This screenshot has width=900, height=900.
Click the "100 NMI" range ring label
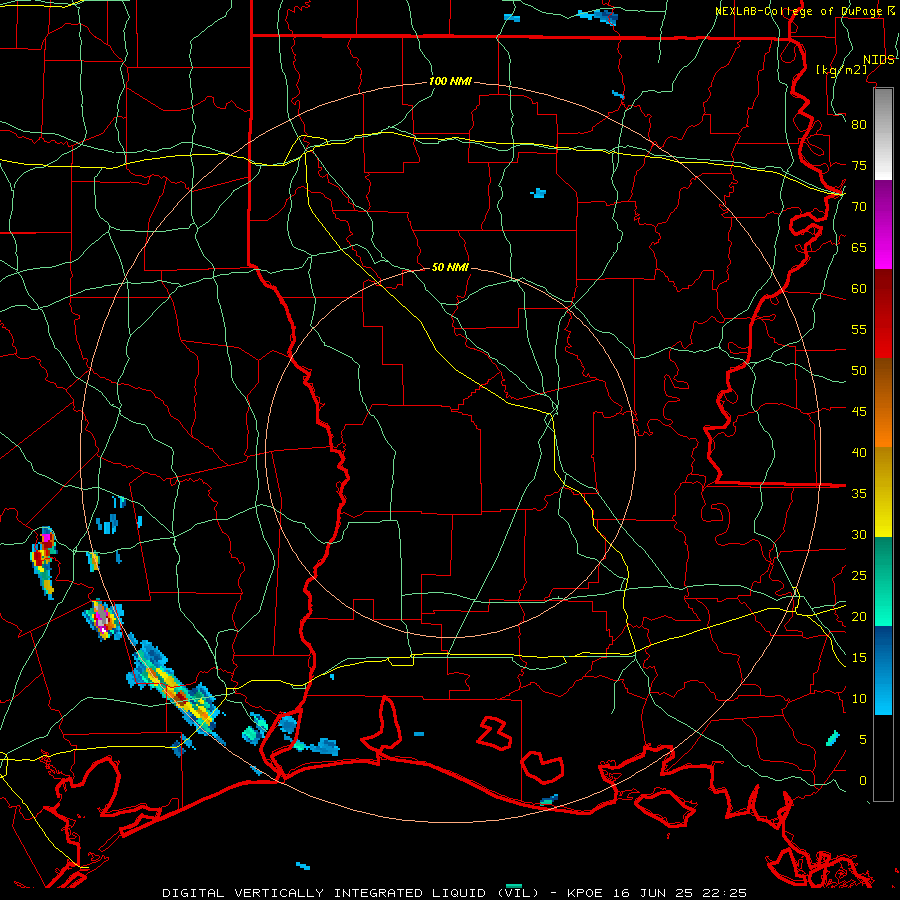(450, 82)
